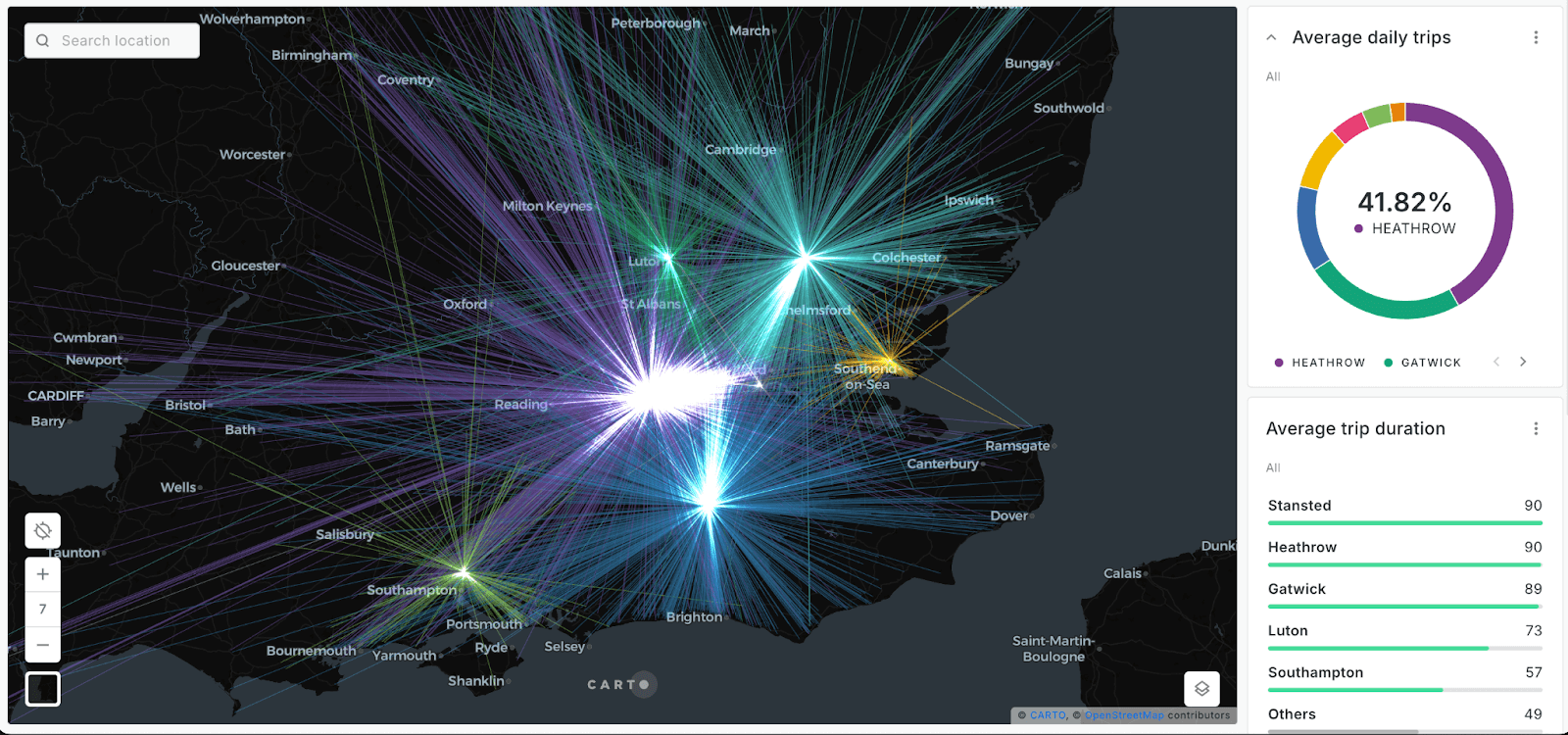
Task: Click the Oxford map label
Action: point(465,304)
